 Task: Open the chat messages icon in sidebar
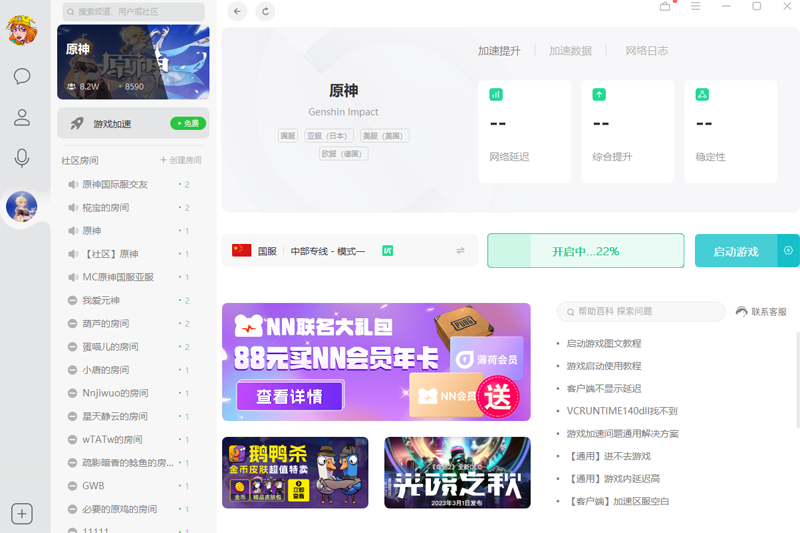21,76
